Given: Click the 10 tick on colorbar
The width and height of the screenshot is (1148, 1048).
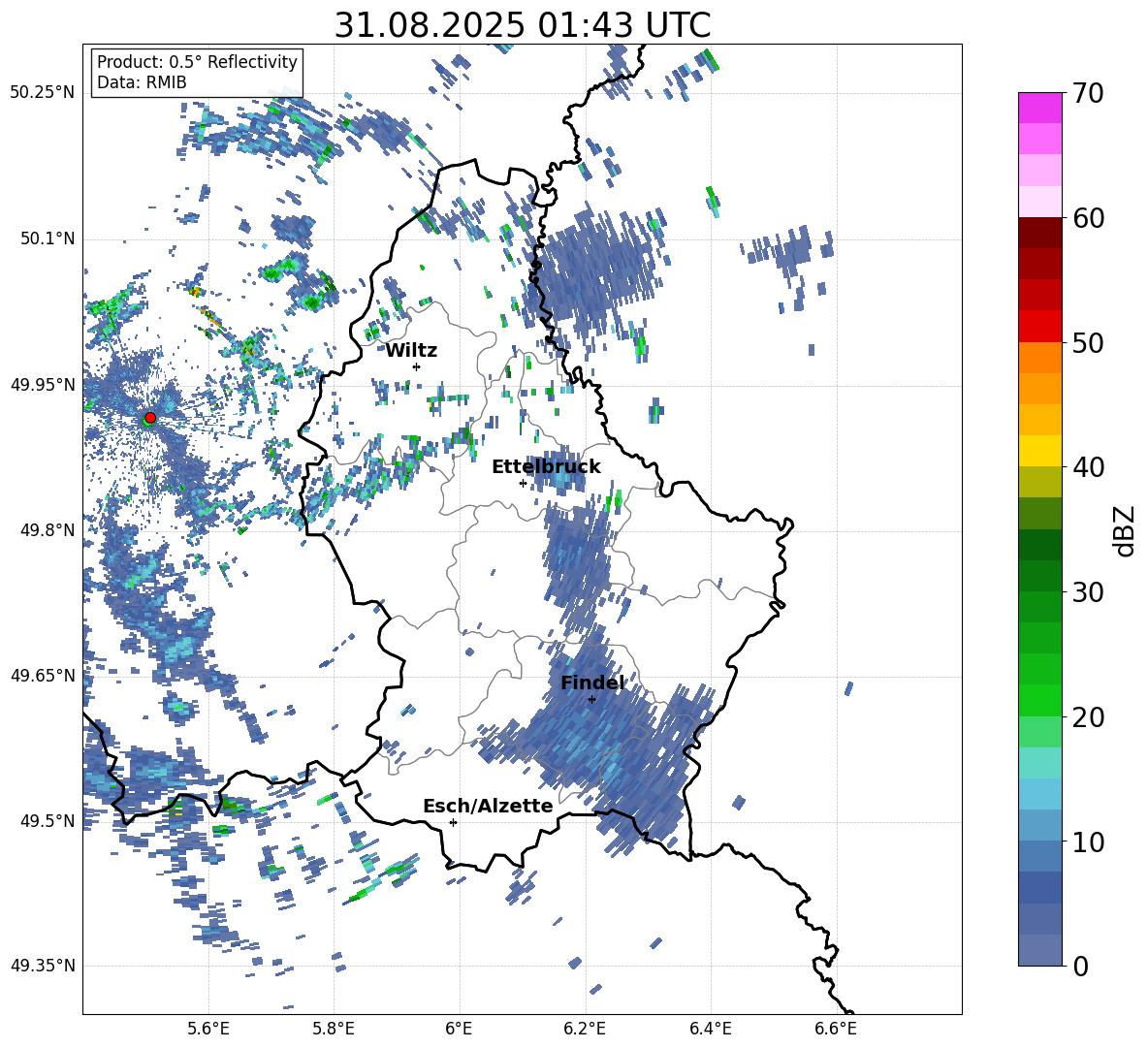Looking at the screenshot, I should pos(1089,842).
